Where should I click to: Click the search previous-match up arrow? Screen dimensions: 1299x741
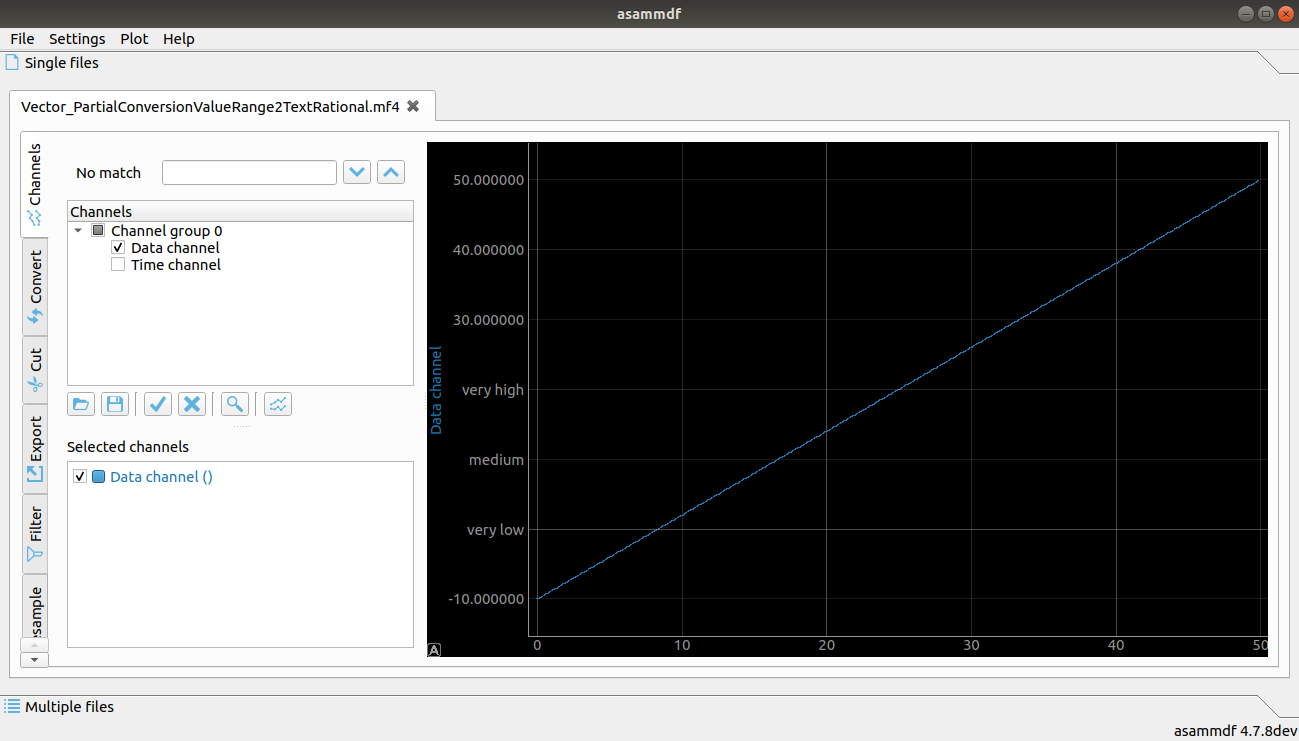click(390, 172)
